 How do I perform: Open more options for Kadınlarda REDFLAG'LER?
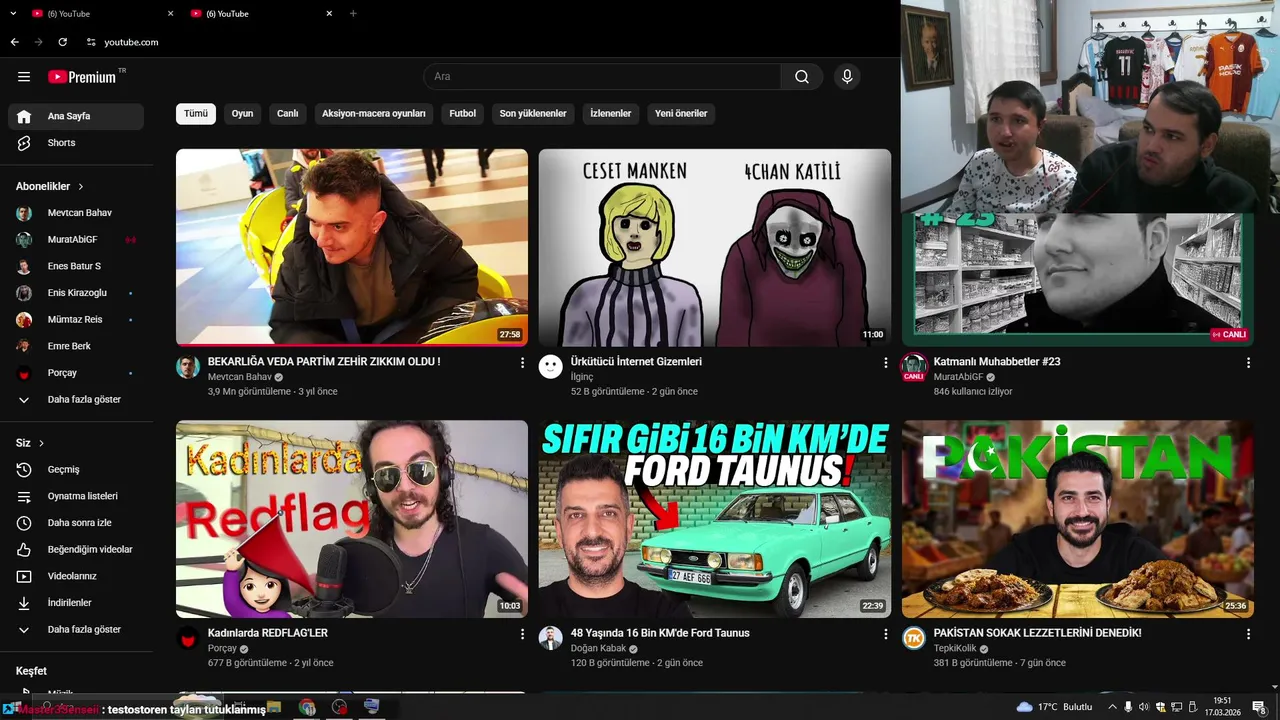pyautogui.click(x=522, y=634)
